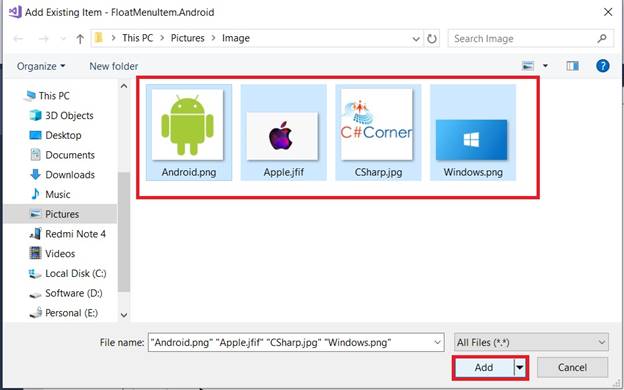
Task: Select 'Pictures' in the address breadcrumb
Action: point(187,38)
